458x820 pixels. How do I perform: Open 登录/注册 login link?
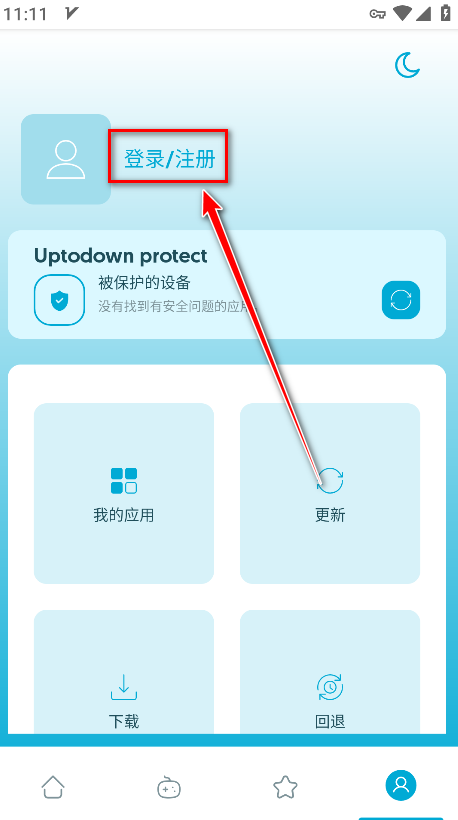pos(169,159)
